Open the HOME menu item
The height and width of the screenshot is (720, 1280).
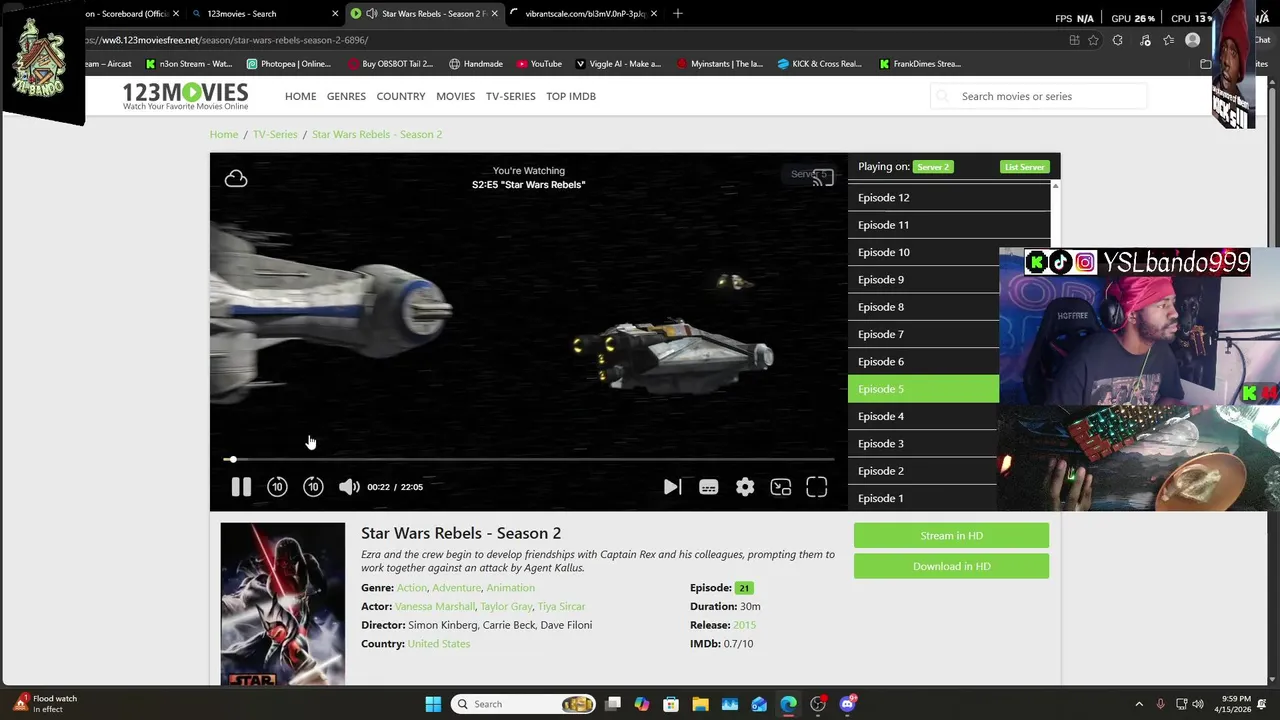coord(300,96)
